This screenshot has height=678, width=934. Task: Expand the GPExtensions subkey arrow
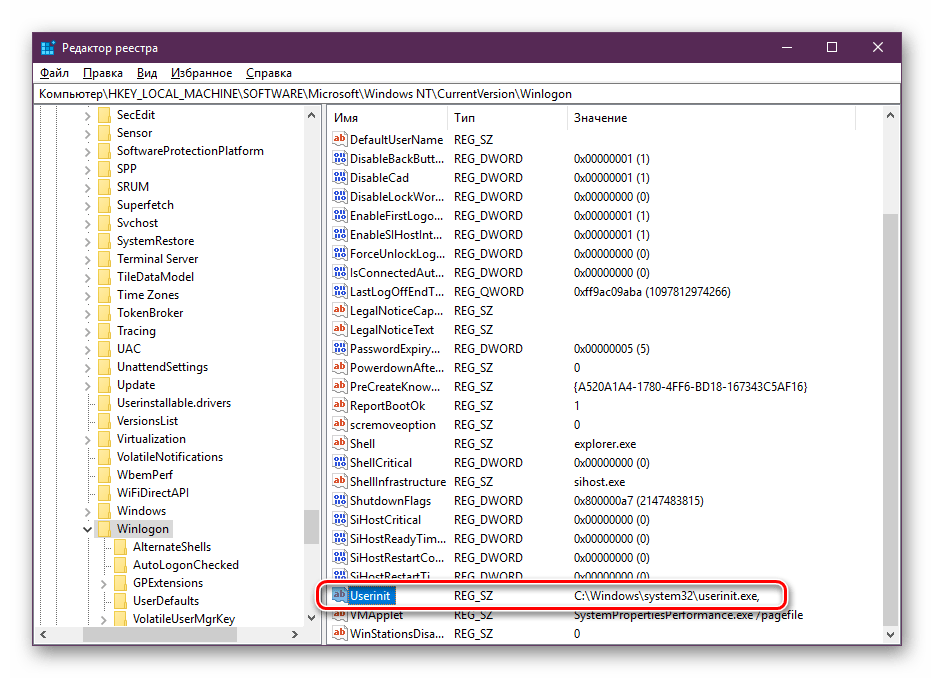point(104,583)
